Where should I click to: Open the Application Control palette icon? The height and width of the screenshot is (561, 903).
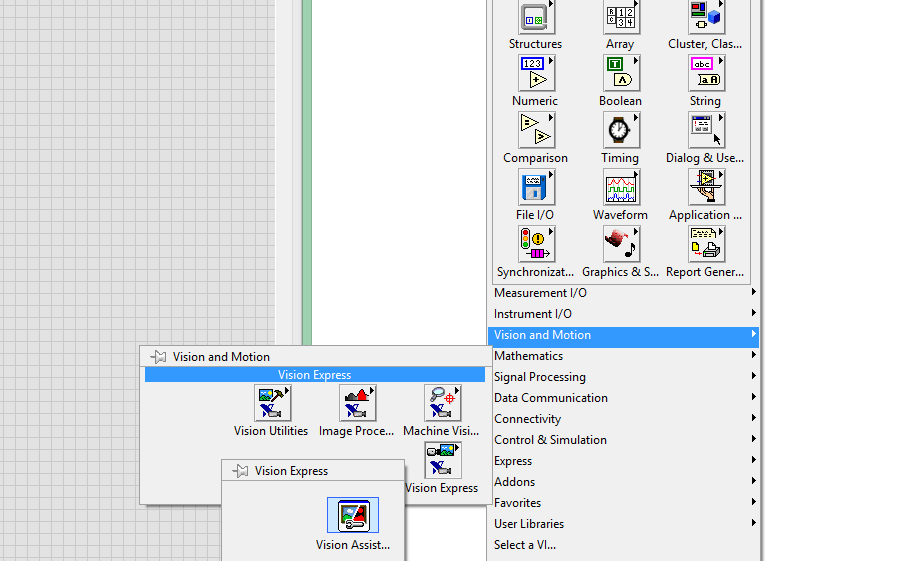tap(706, 187)
